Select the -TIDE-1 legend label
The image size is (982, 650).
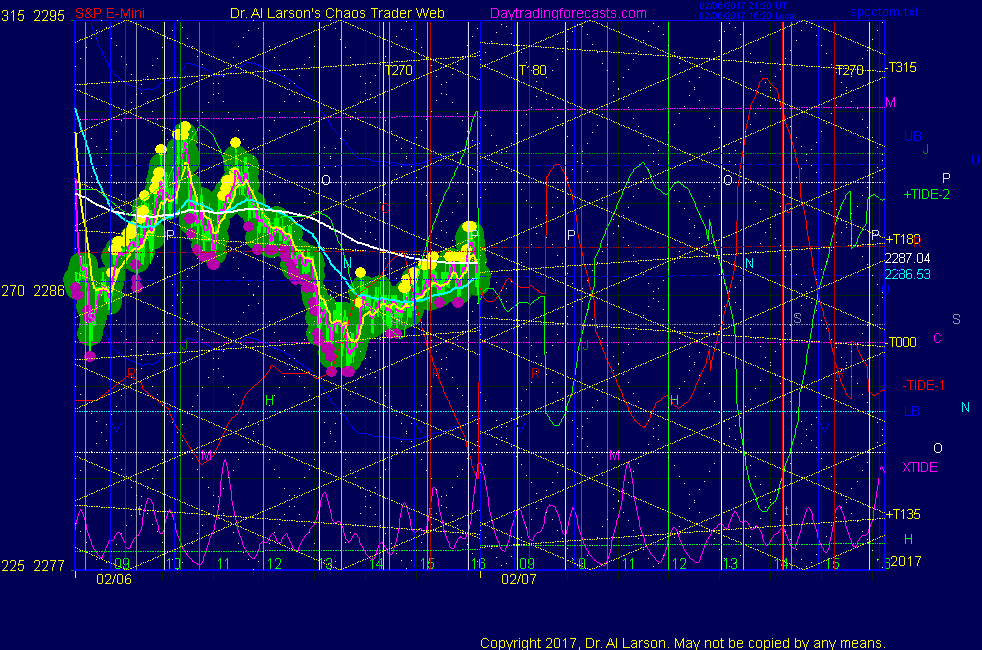tap(924, 386)
